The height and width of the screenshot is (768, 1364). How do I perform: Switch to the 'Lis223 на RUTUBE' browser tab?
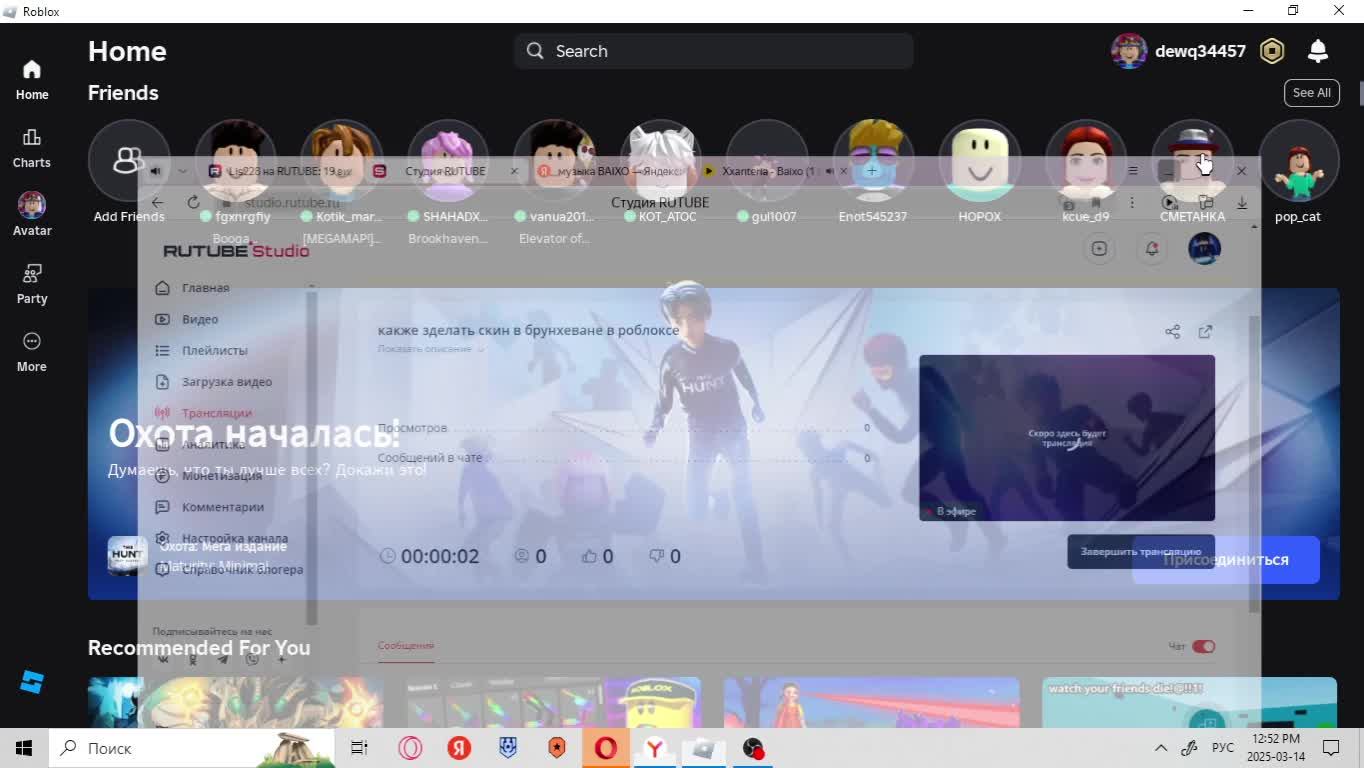(x=280, y=171)
